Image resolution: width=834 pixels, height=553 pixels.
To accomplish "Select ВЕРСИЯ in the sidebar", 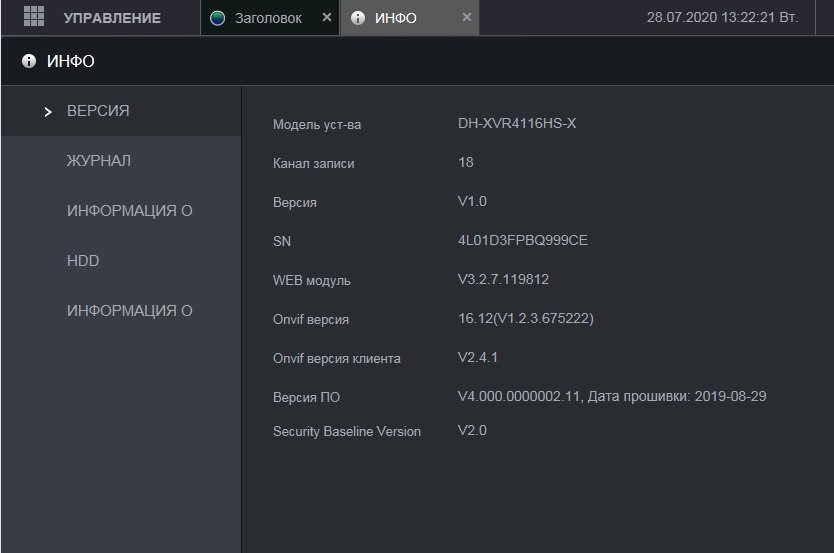I will point(98,111).
